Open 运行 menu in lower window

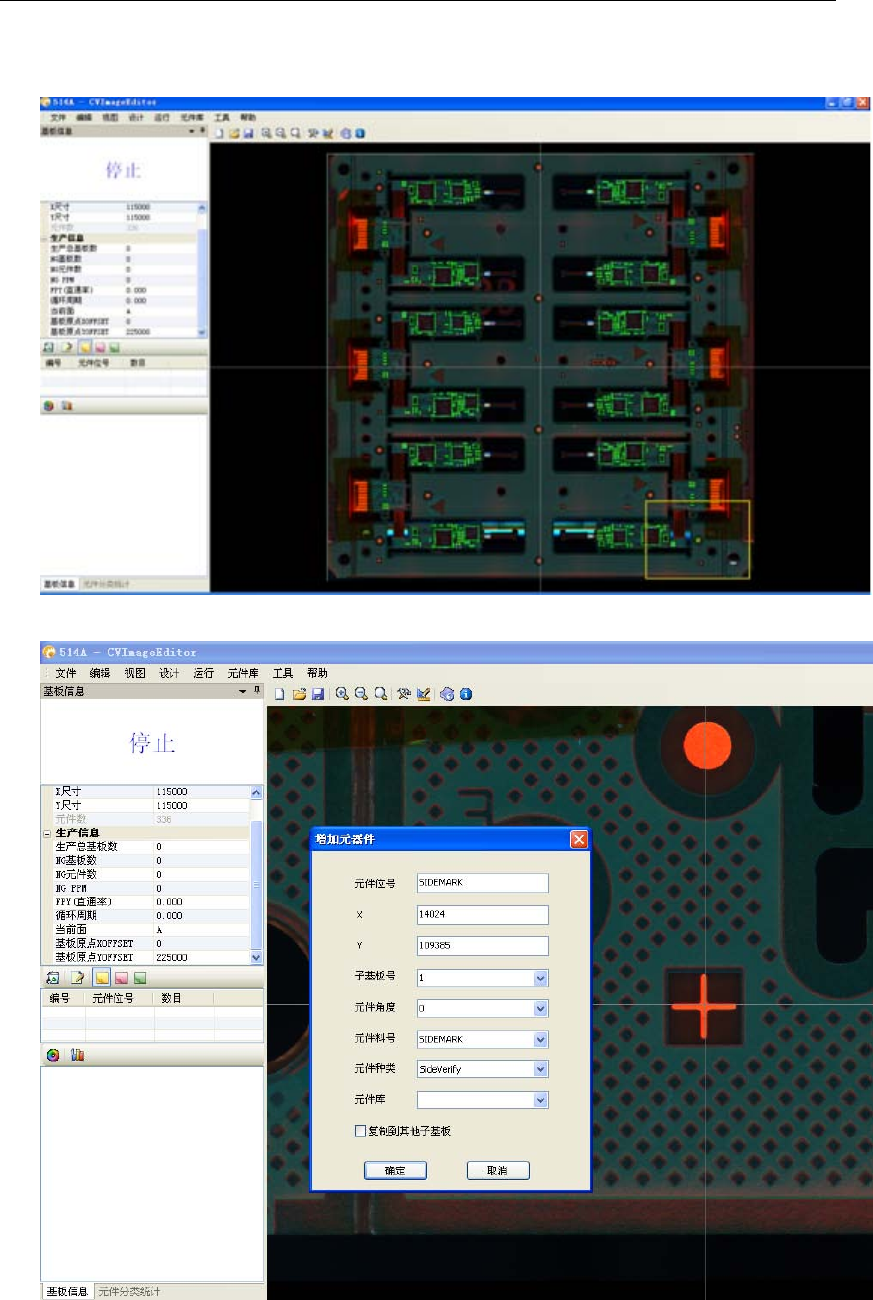(204, 673)
